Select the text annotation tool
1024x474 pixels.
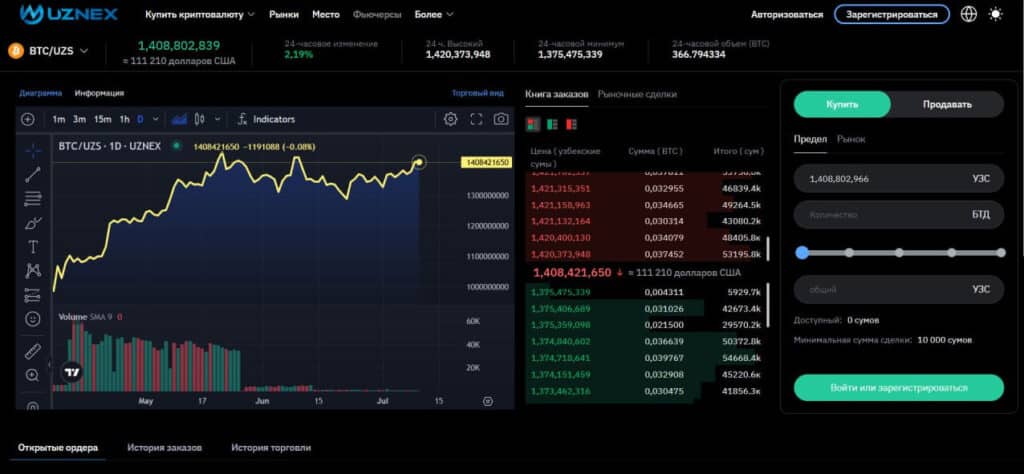click(x=33, y=247)
